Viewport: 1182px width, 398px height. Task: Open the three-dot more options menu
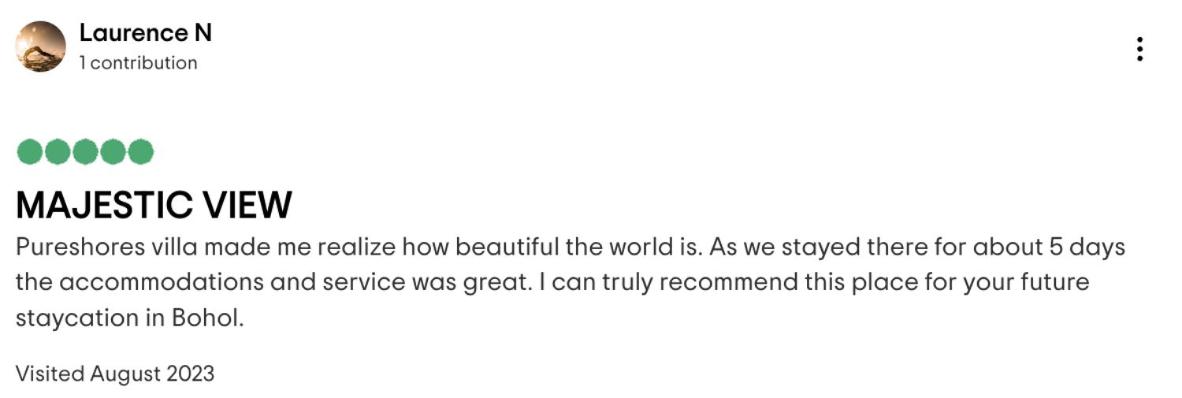coord(1140,49)
